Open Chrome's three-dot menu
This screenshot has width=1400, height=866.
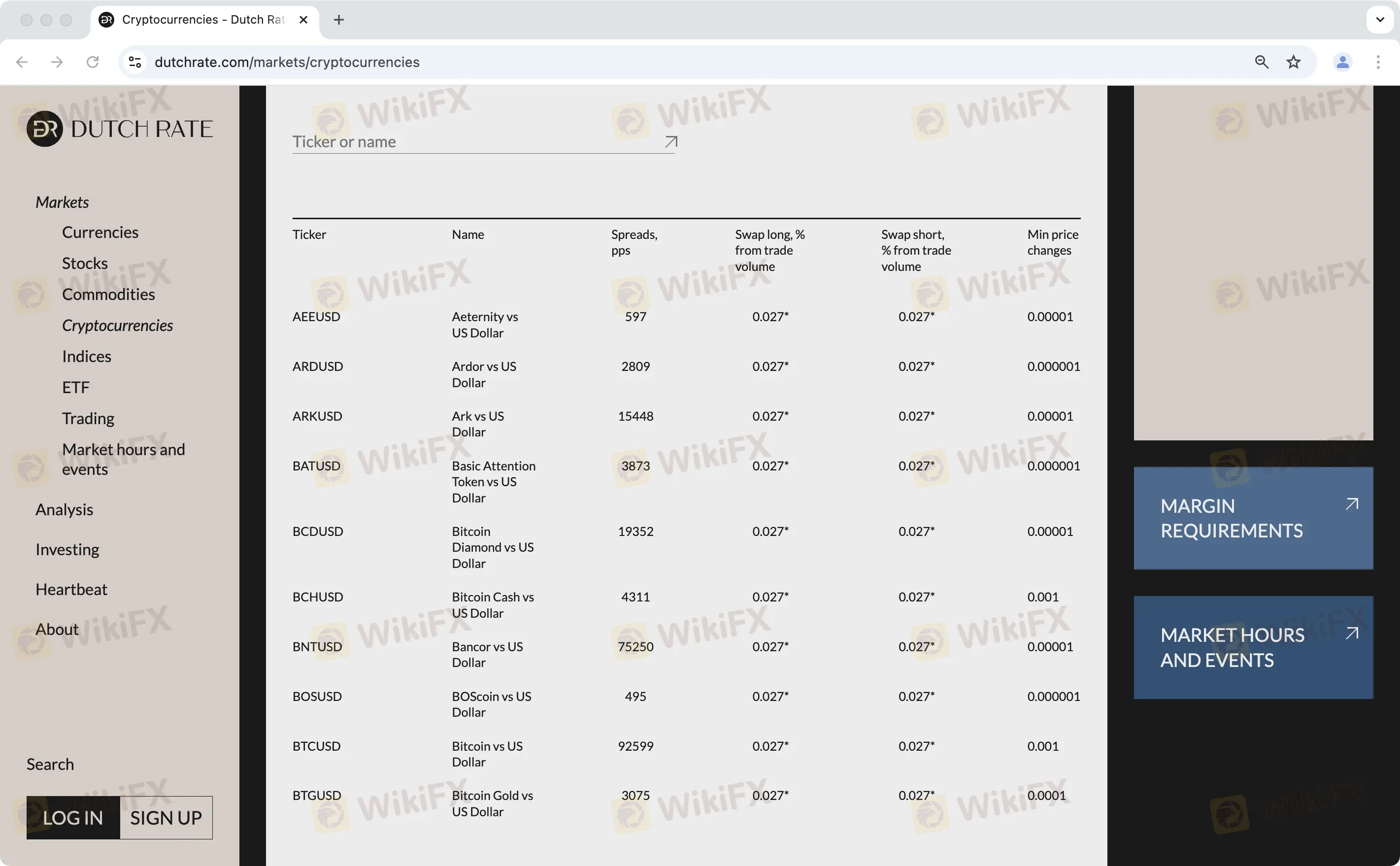coord(1378,62)
